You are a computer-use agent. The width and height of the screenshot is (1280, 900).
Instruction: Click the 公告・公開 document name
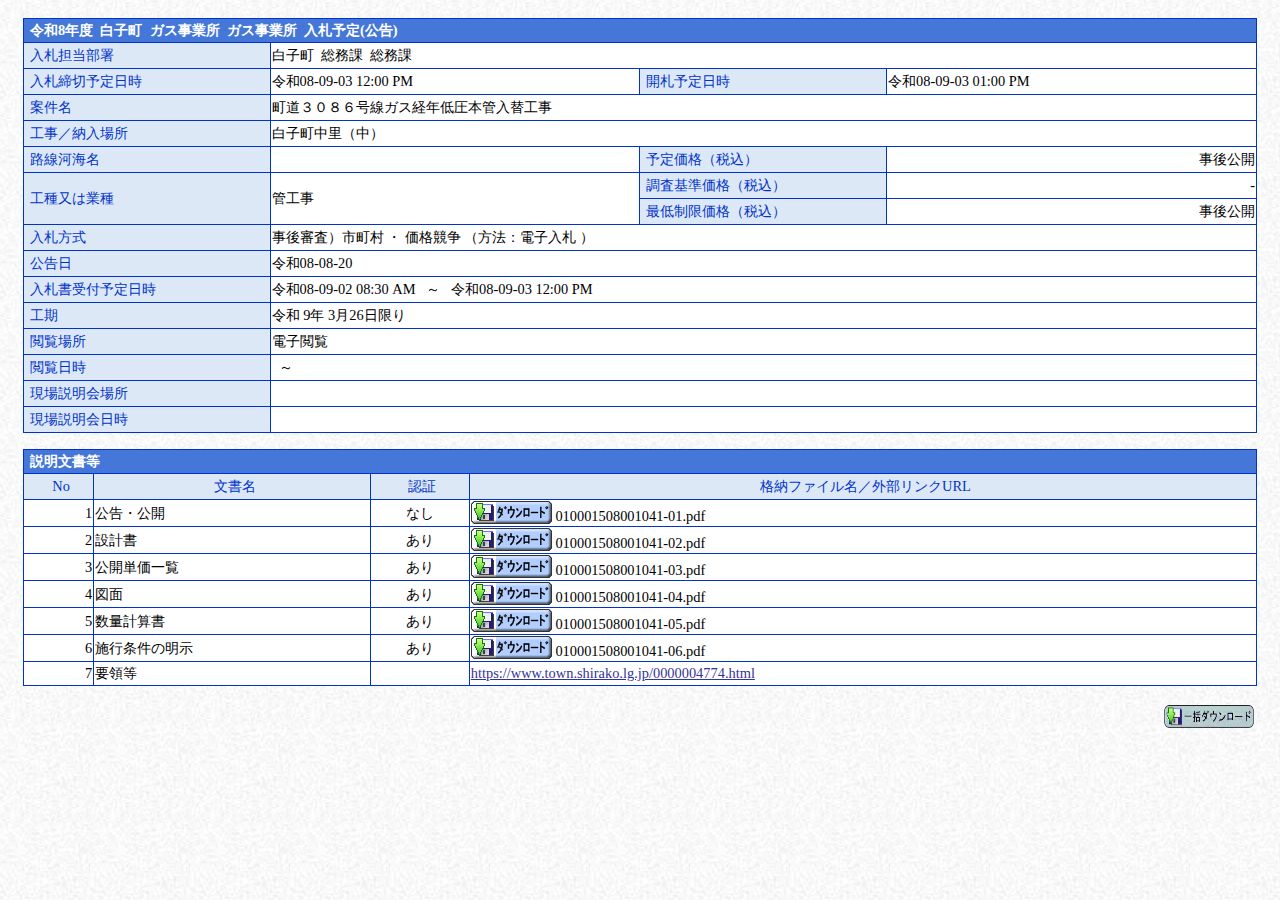click(130, 513)
